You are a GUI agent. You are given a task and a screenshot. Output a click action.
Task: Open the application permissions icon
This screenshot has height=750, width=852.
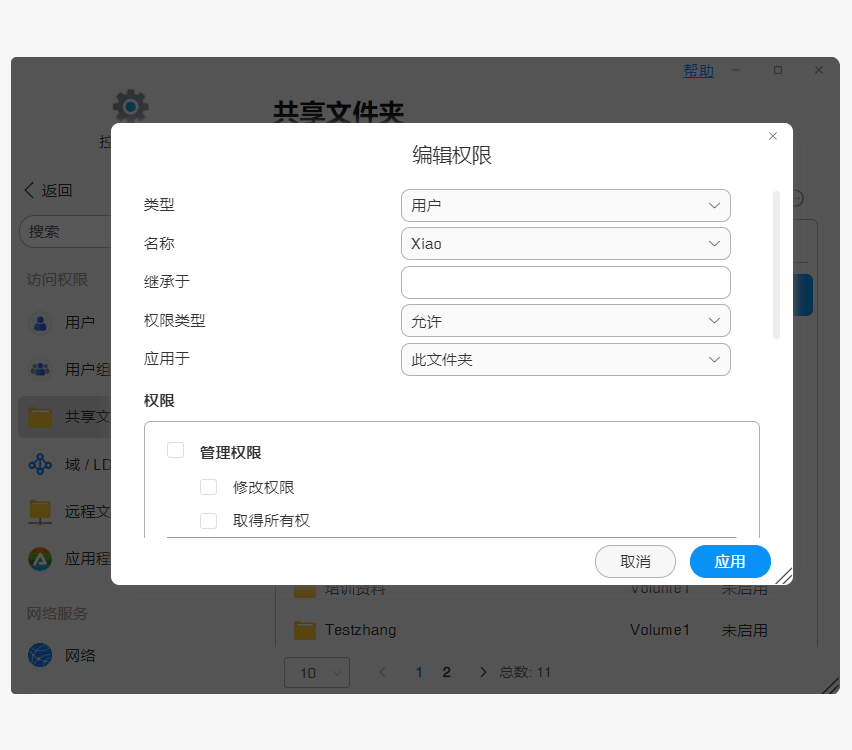[x=40, y=559]
